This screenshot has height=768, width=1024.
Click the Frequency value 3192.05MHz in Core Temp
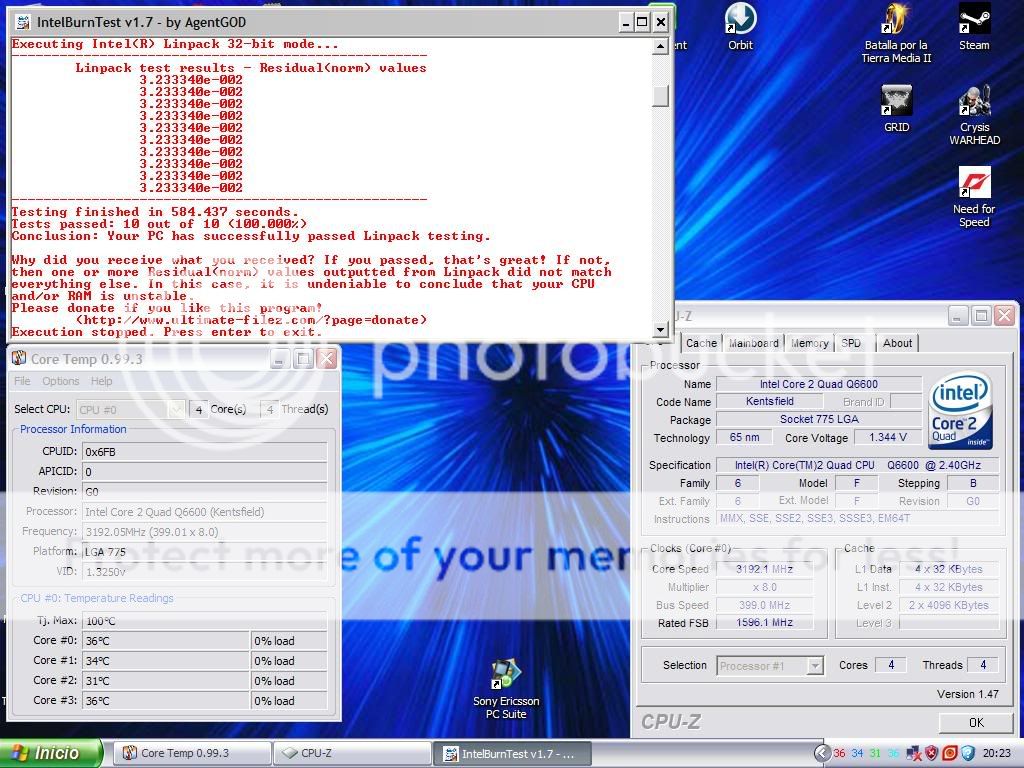(204, 532)
